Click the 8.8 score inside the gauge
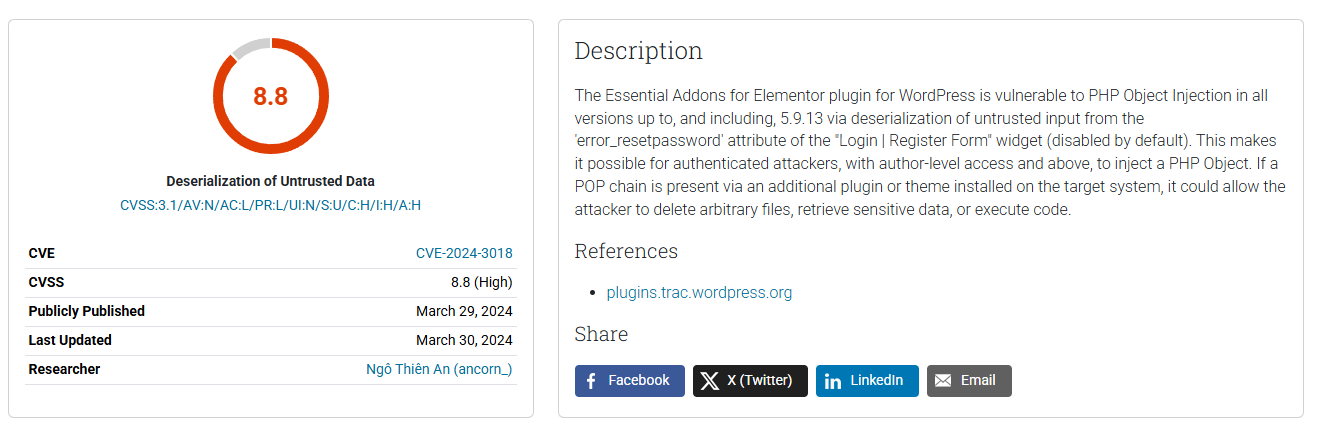This screenshot has width=1318, height=423. pyautogui.click(x=270, y=96)
